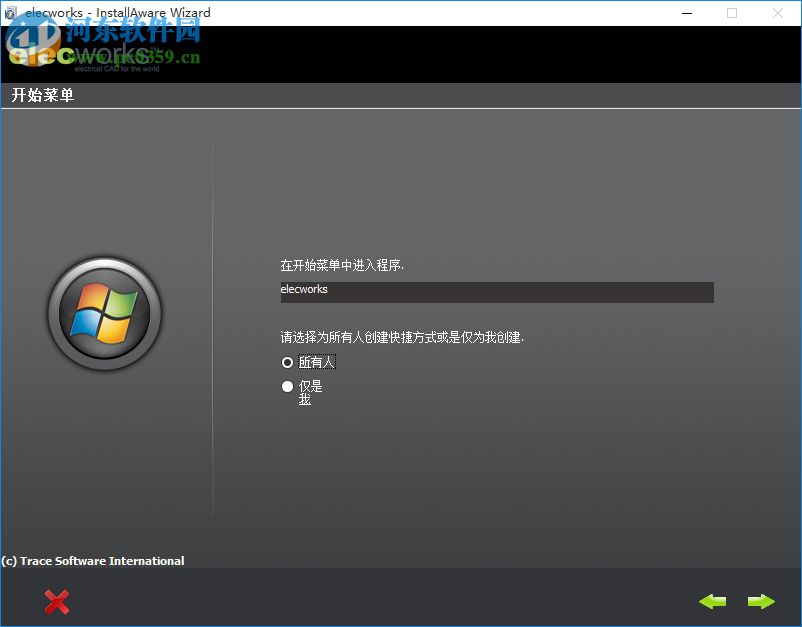
Task: Click the Trace Software International copyright text
Action: click(92, 561)
